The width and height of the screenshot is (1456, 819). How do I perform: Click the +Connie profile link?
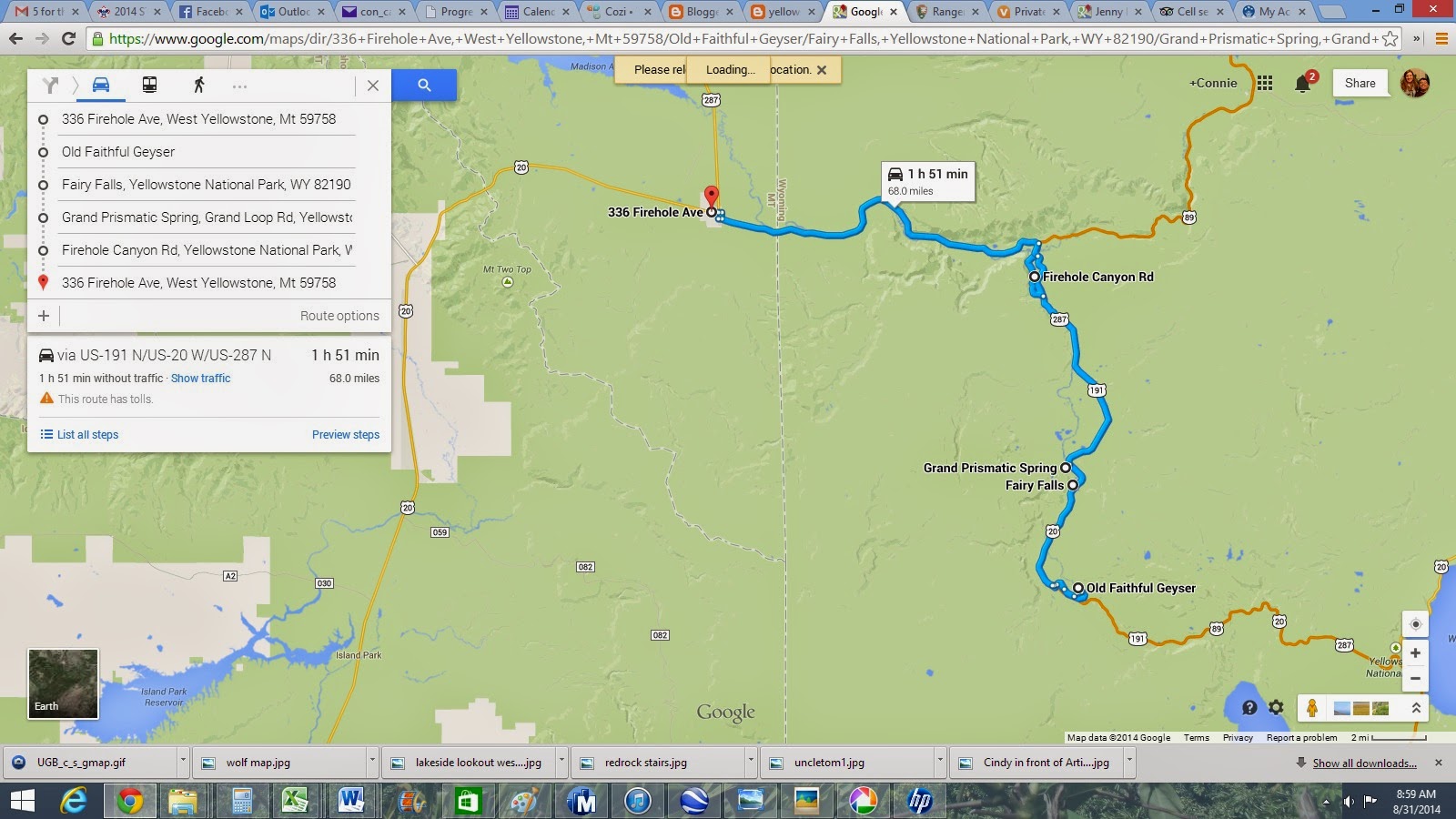coord(1213,83)
